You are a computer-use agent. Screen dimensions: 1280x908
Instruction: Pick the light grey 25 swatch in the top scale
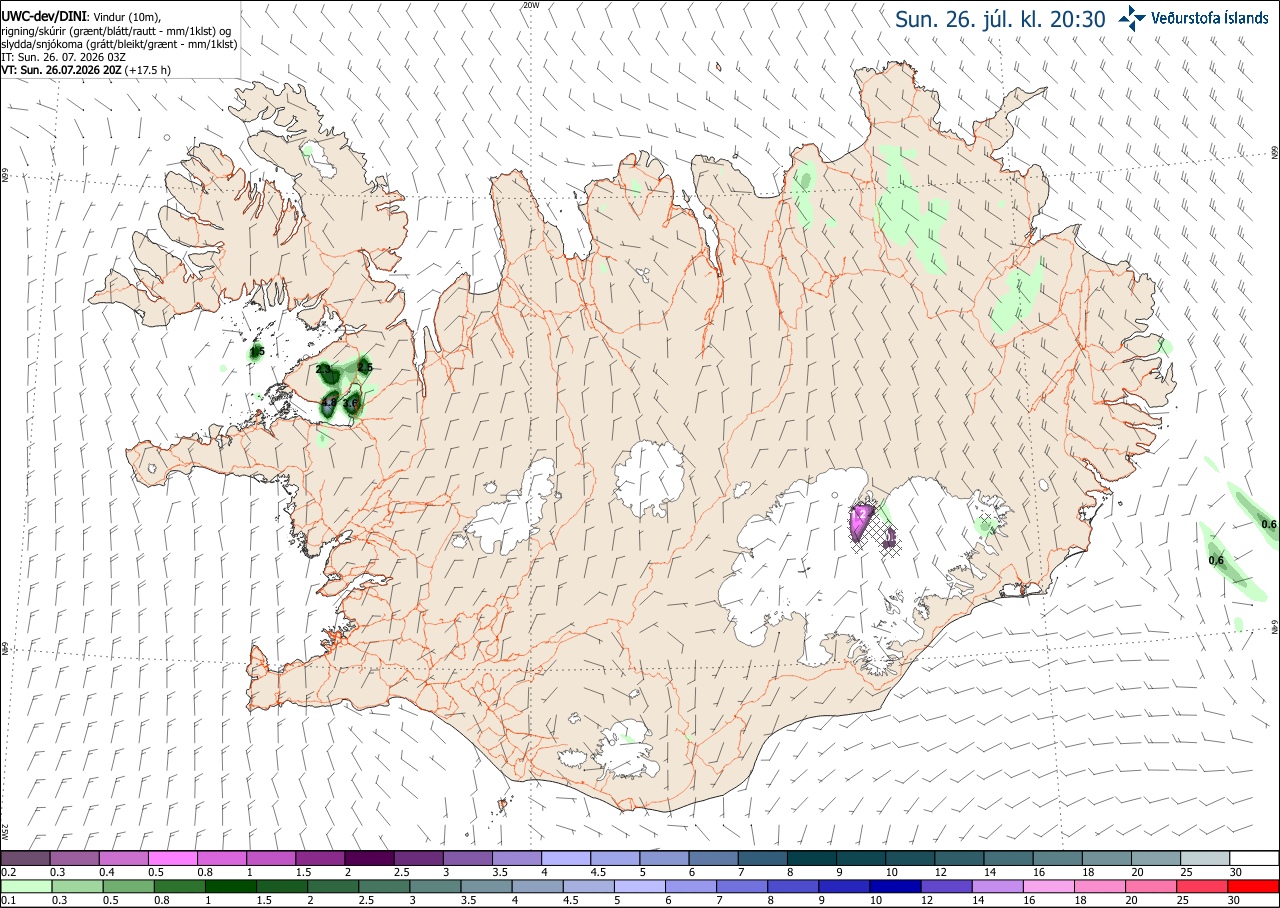click(x=1206, y=858)
